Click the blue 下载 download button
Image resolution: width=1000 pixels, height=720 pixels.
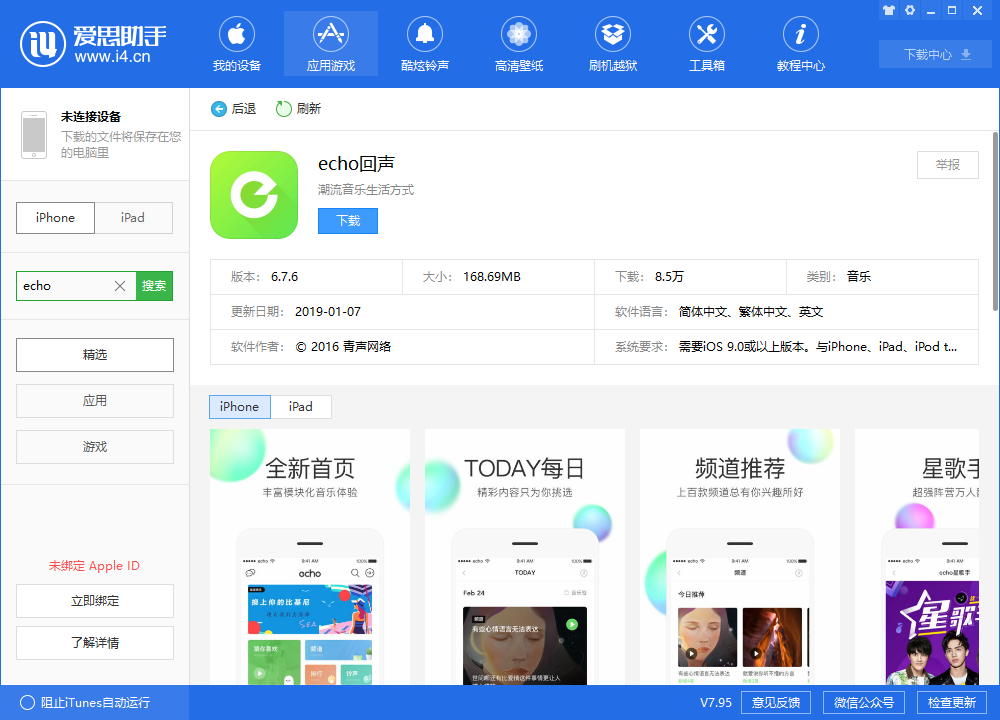coord(348,221)
